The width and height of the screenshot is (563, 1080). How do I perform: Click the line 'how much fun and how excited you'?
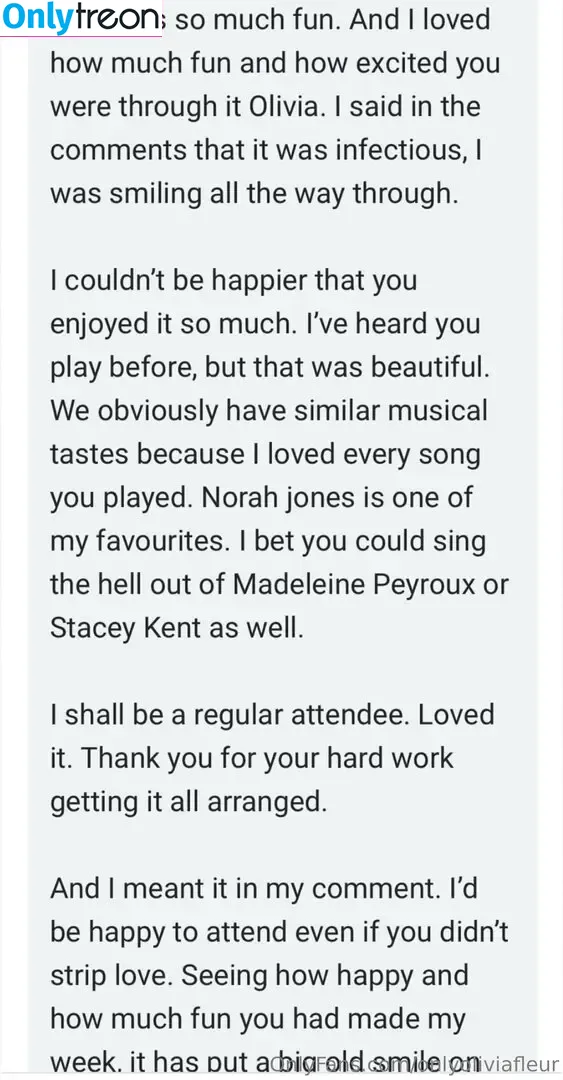275,63
